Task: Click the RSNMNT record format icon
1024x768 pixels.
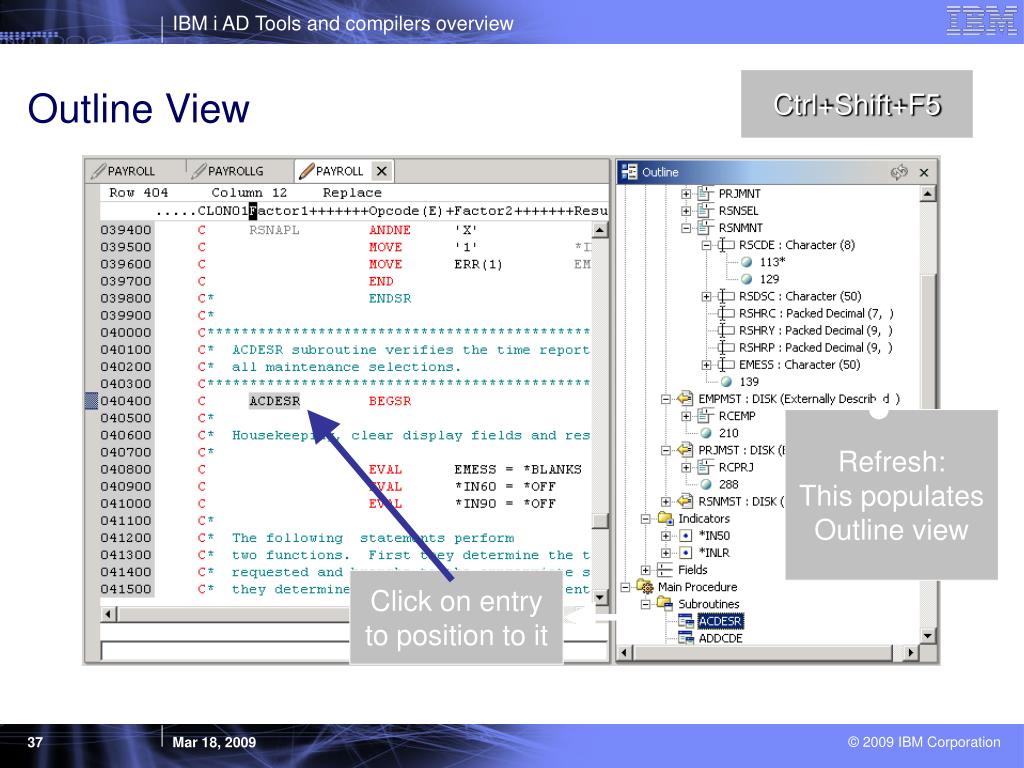Action: point(705,227)
